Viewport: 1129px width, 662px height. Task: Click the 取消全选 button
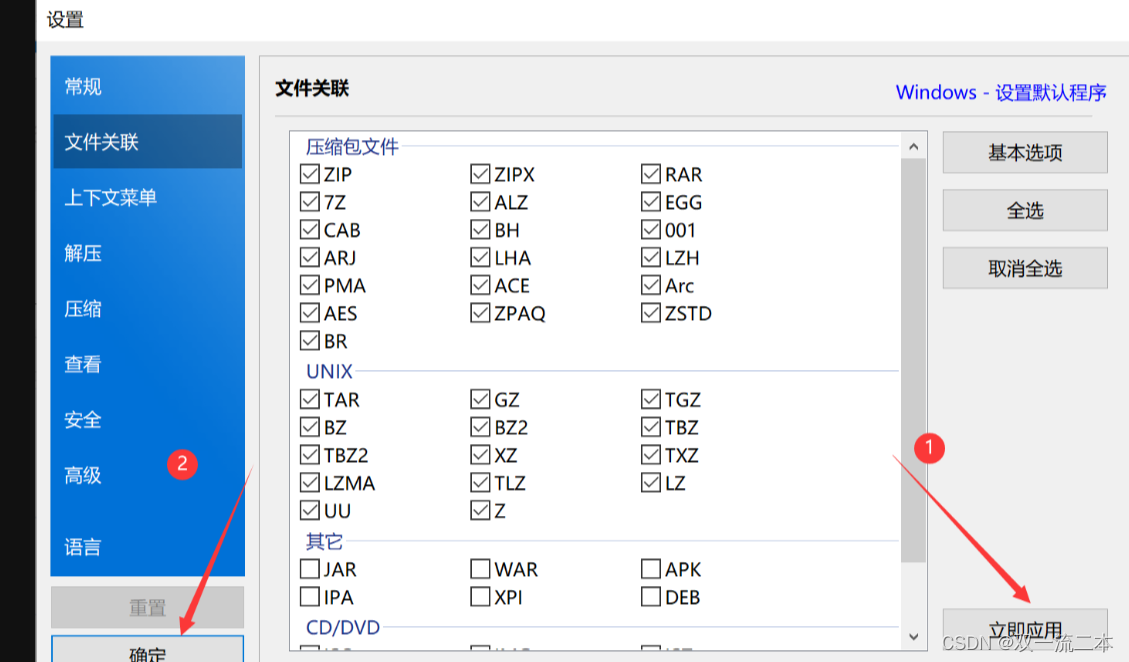[x=1025, y=269]
